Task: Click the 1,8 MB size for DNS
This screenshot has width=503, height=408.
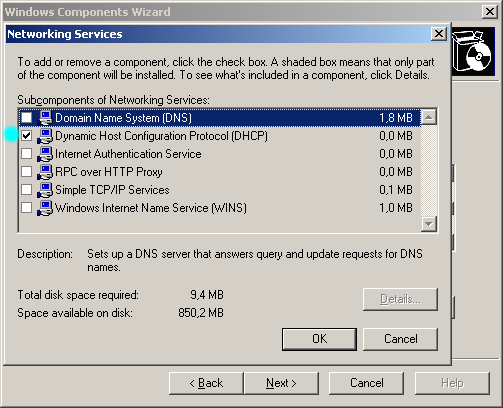Action: (396, 118)
